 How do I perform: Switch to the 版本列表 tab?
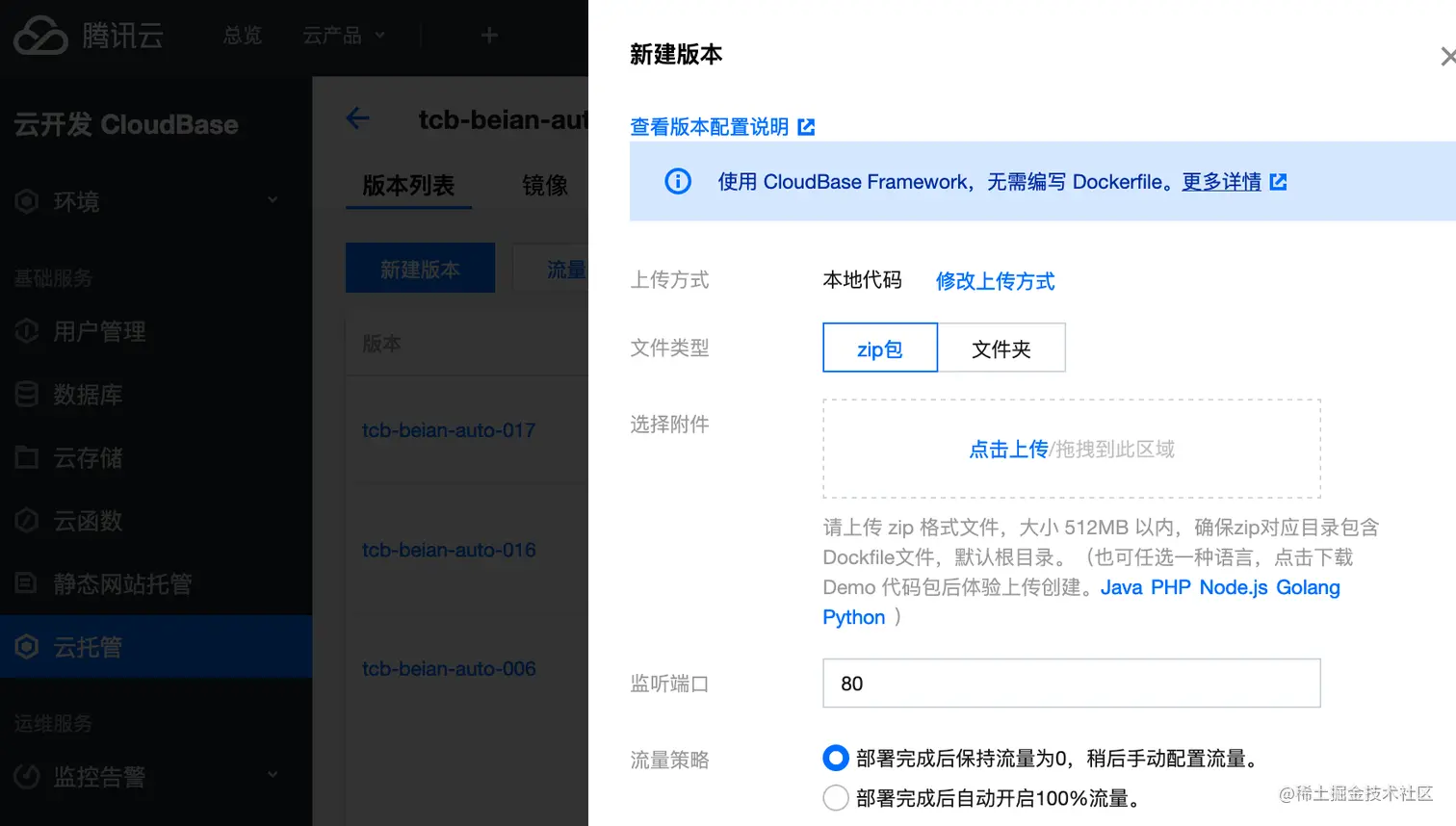(408, 185)
